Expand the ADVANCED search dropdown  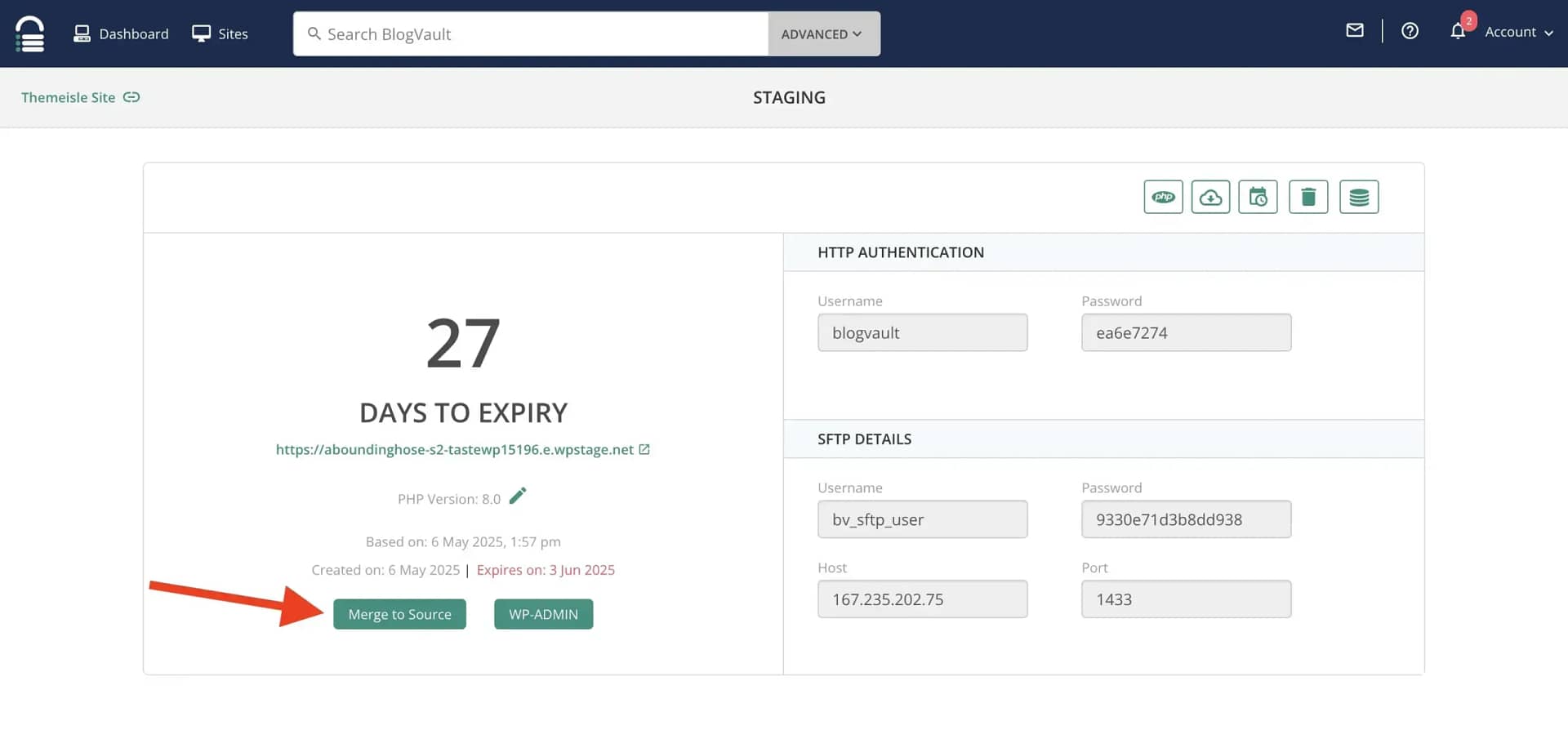823,33
